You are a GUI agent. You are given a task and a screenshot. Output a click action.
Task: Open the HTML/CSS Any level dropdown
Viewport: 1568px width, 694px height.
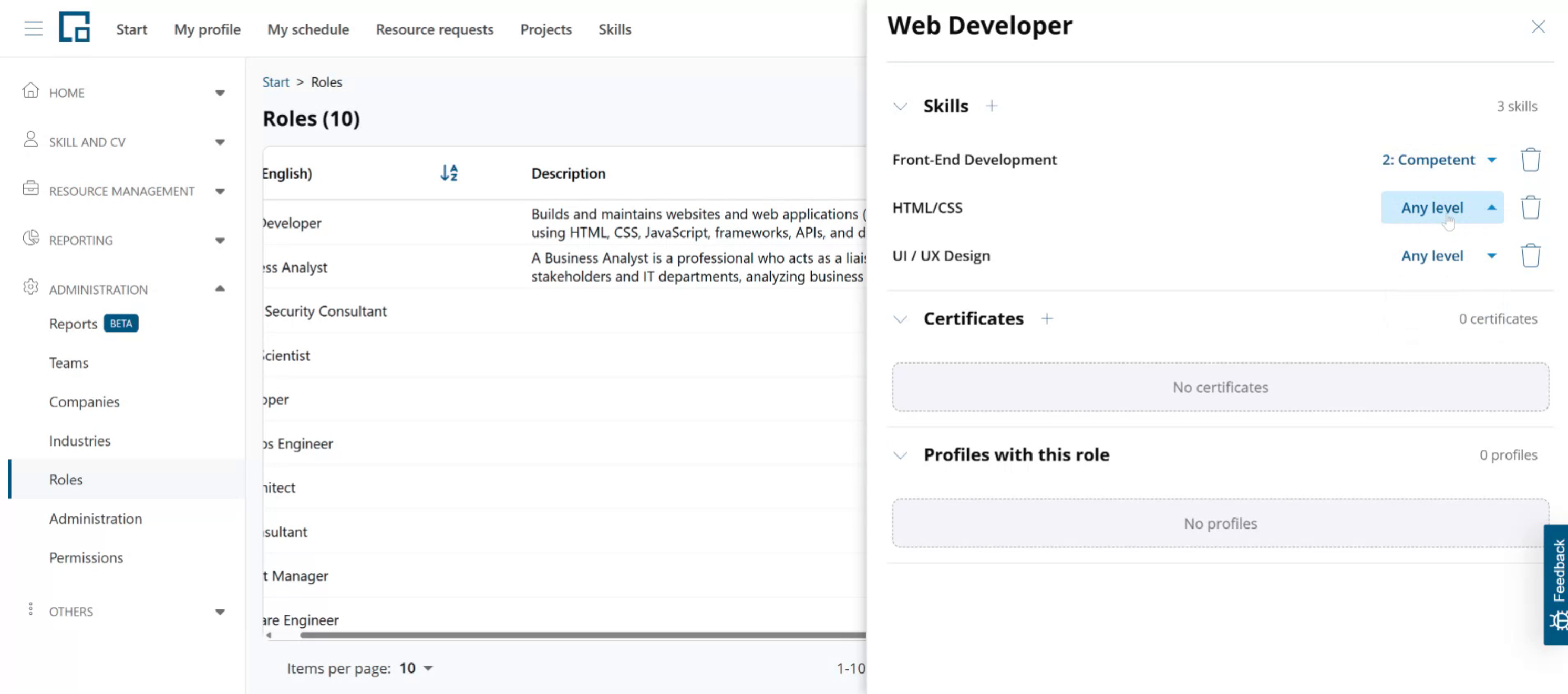[x=1442, y=208]
